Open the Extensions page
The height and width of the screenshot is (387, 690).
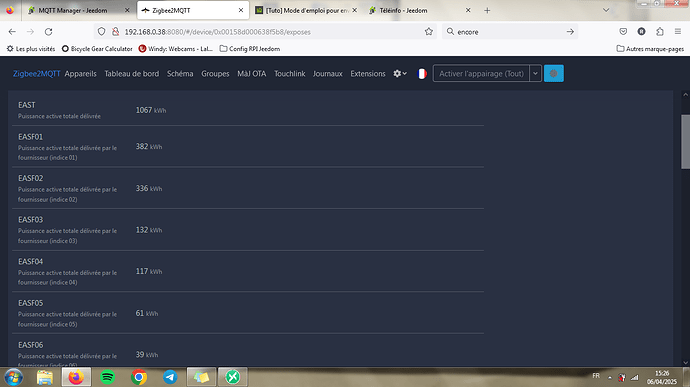pos(368,74)
